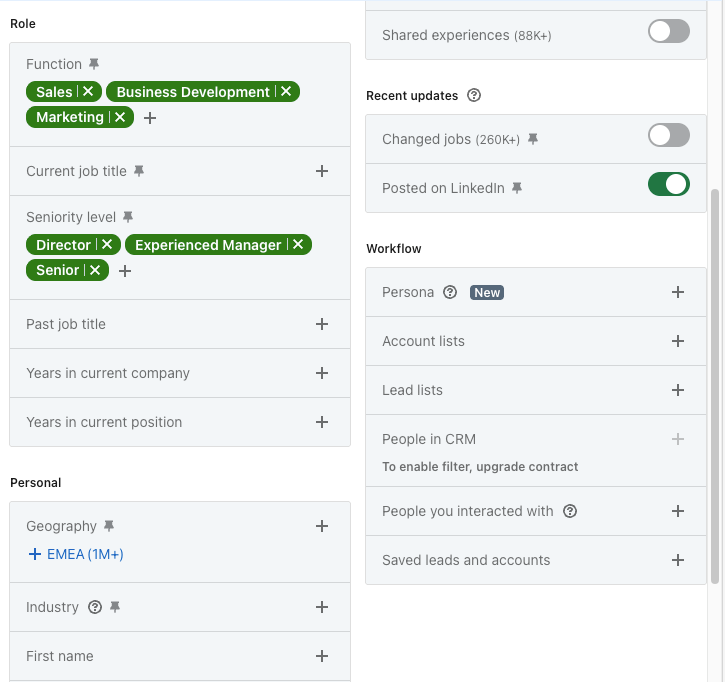Expand the Lead lists filter
Viewport: 725px width, 682px height.
(677, 390)
